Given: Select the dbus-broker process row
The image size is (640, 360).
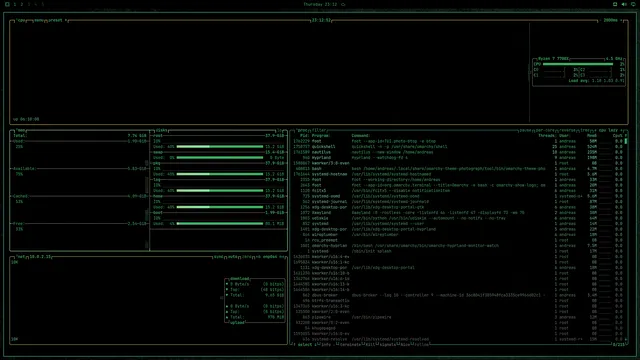Looking at the screenshot, I should pos(458,295).
